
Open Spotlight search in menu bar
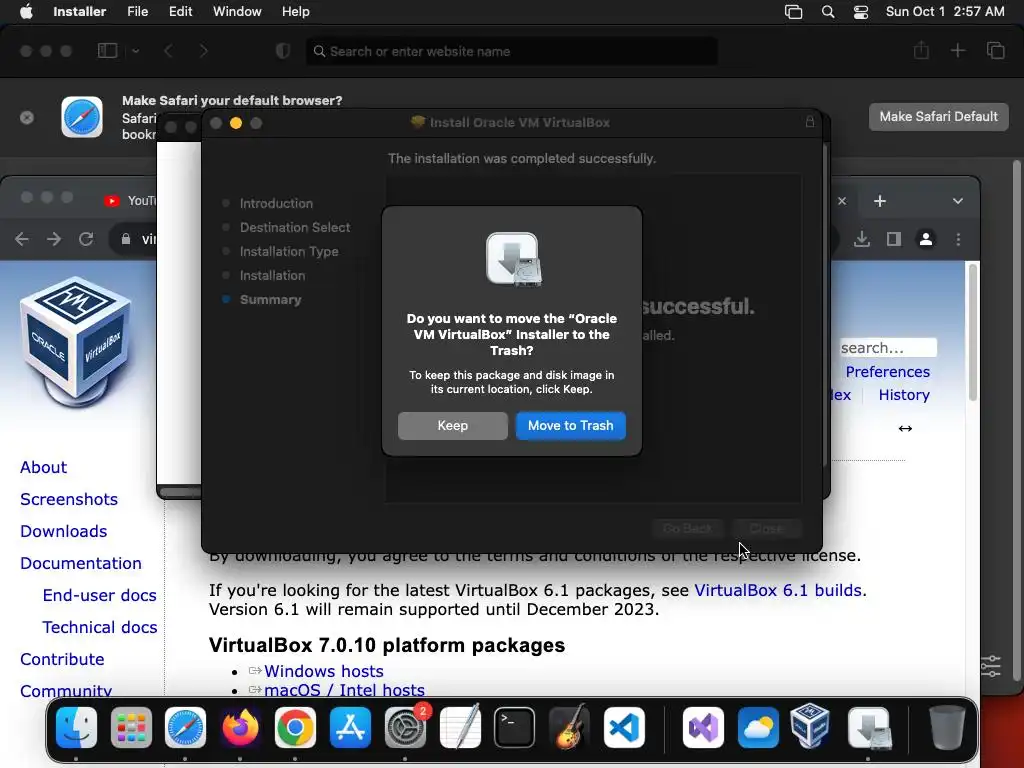coord(828,12)
